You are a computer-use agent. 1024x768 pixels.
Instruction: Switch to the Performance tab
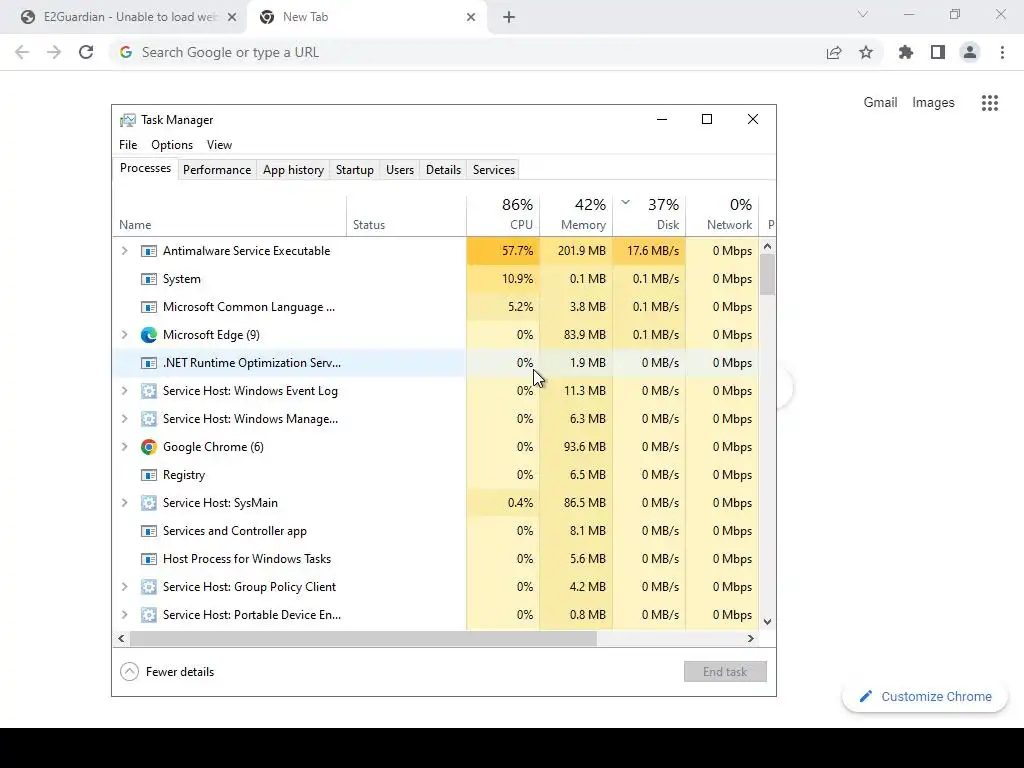pos(217,170)
